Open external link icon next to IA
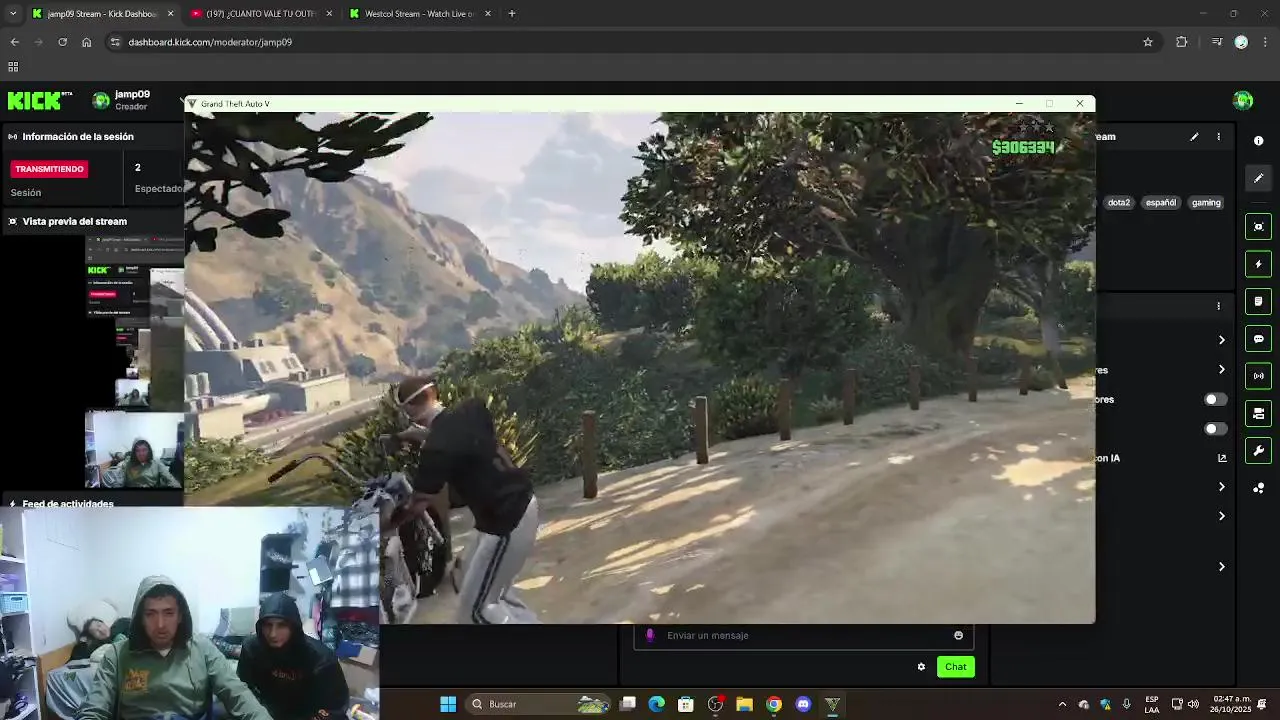 coord(1222,458)
